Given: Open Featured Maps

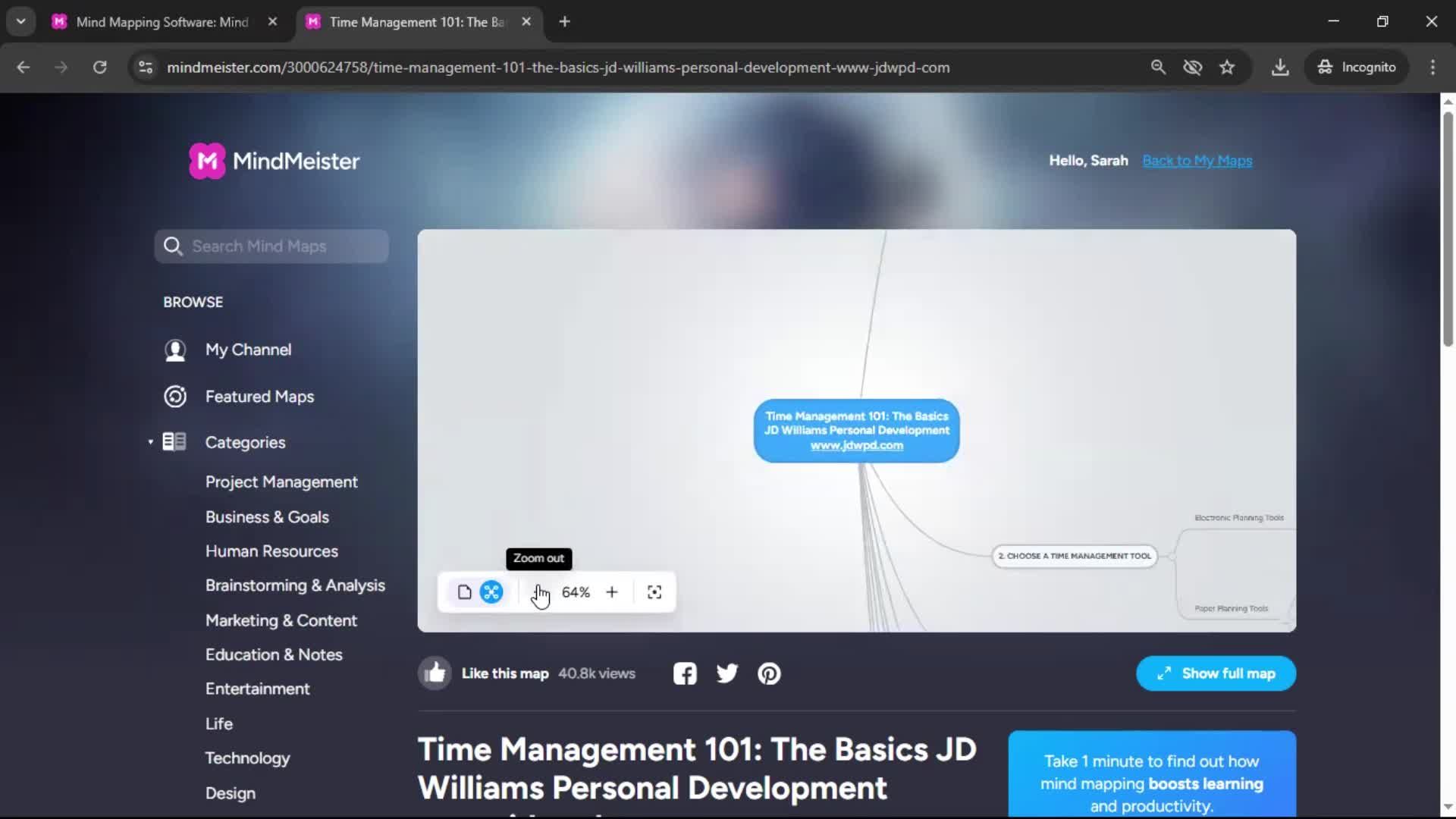Looking at the screenshot, I should pos(259,397).
